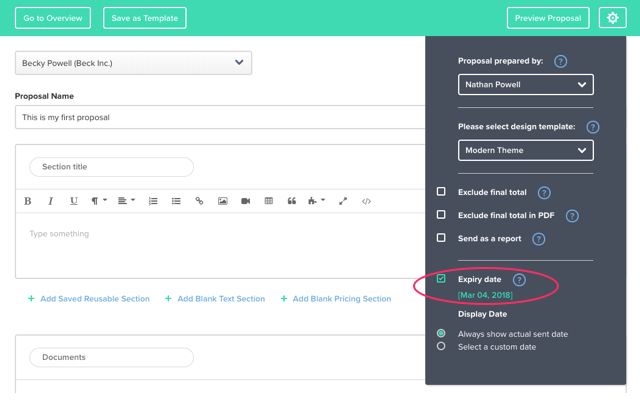Viewport: 640px width, 402px height.
Task: Enable the Send as a report checkbox
Action: coord(441,238)
